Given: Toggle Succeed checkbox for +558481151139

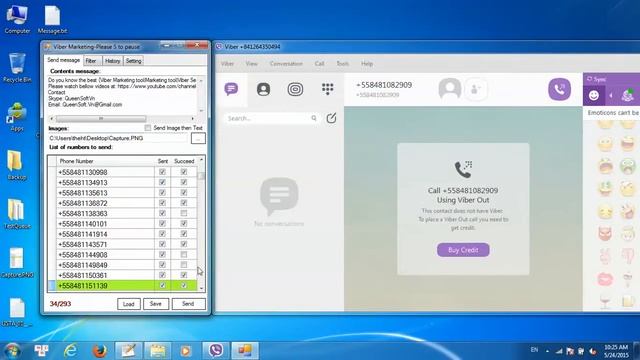Looking at the screenshot, I should point(184,285).
